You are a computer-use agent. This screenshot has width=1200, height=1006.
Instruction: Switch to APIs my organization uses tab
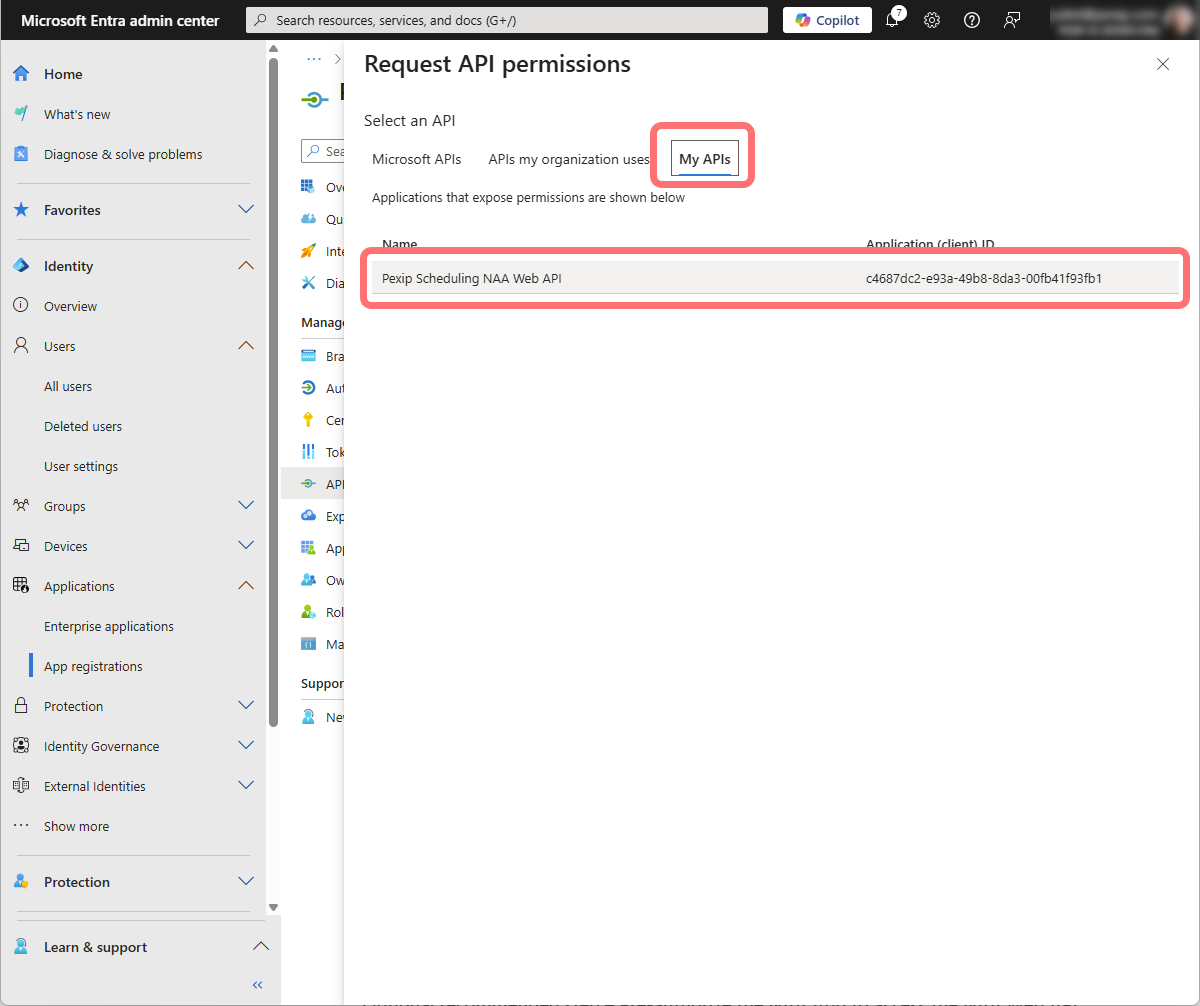pyautogui.click(x=568, y=159)
